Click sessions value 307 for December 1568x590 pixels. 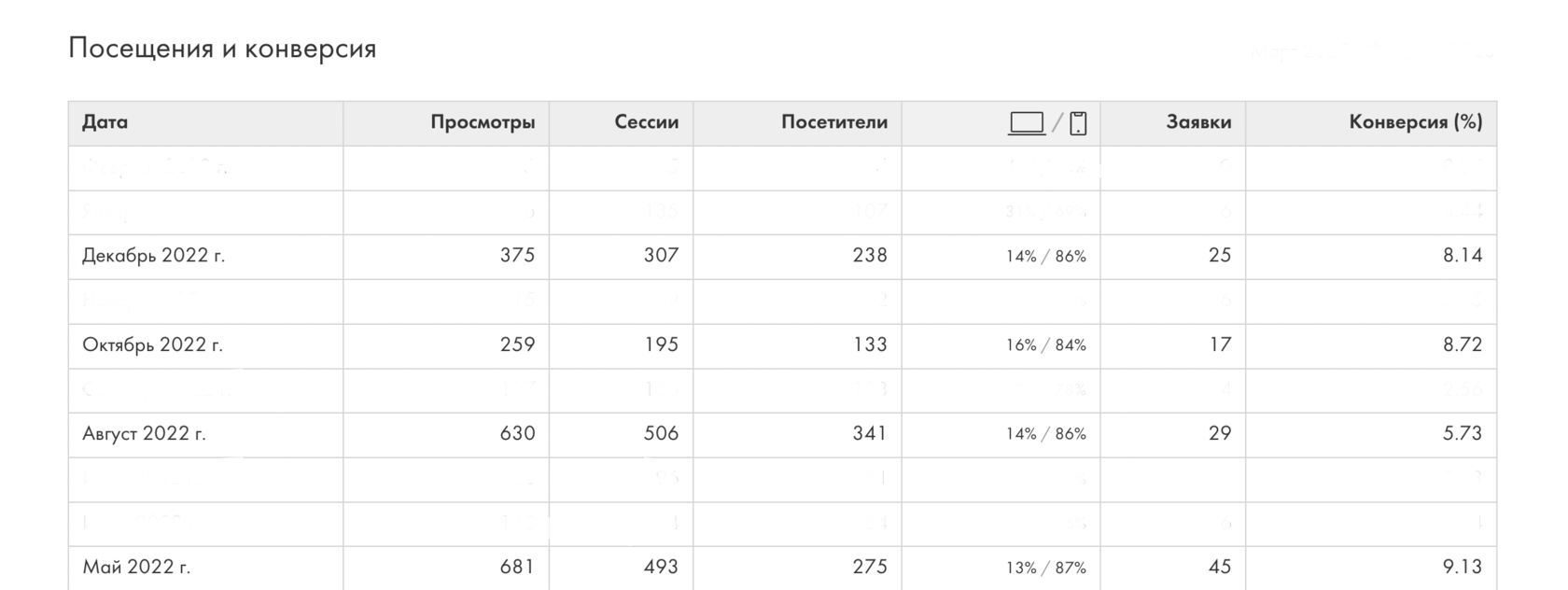(x=661, y=256)
